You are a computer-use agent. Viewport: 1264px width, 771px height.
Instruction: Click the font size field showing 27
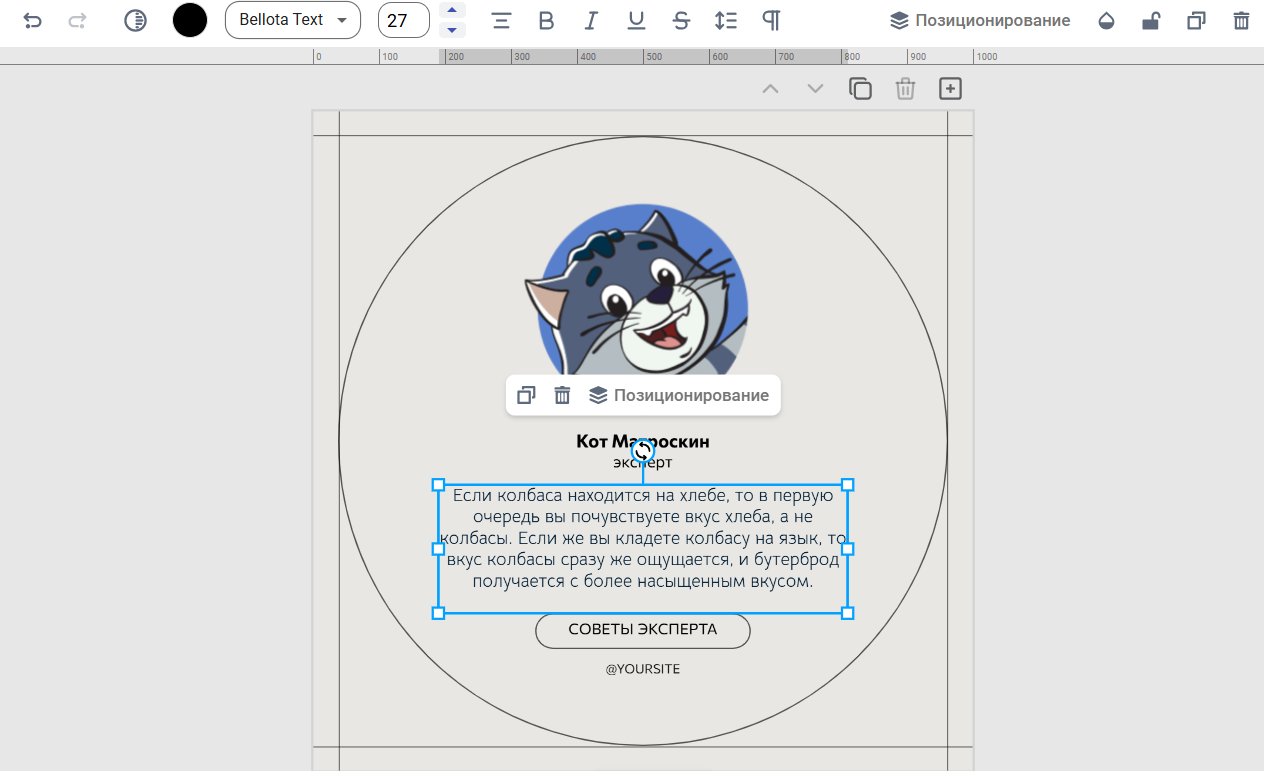point(404,20)
